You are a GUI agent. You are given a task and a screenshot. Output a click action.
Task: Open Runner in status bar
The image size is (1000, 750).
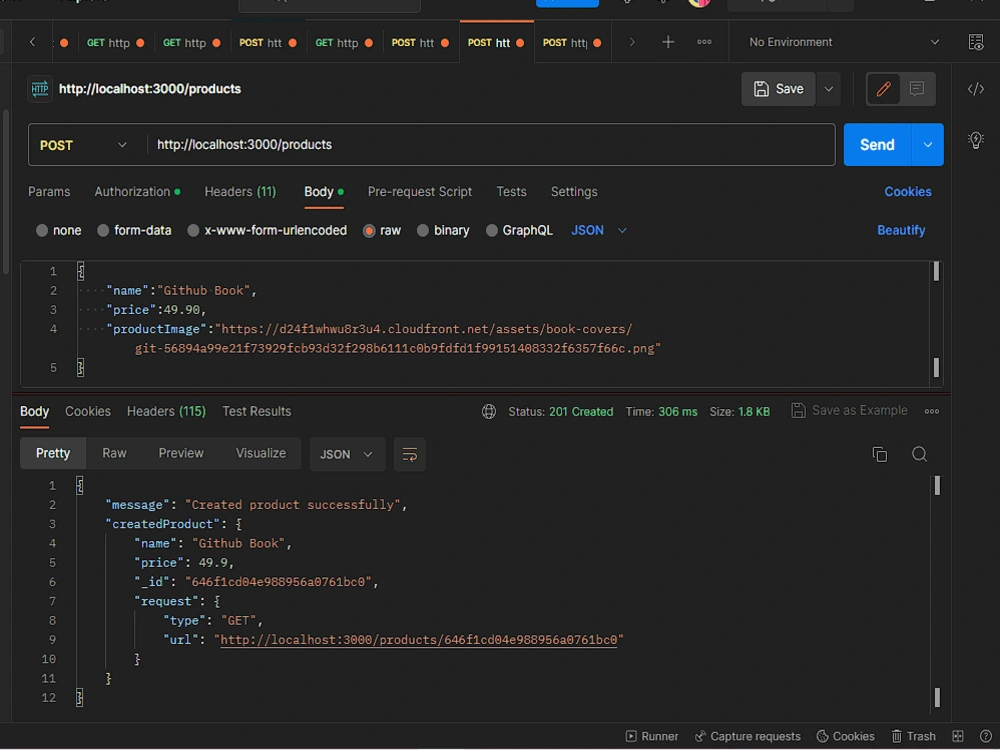tap(652, 736)
